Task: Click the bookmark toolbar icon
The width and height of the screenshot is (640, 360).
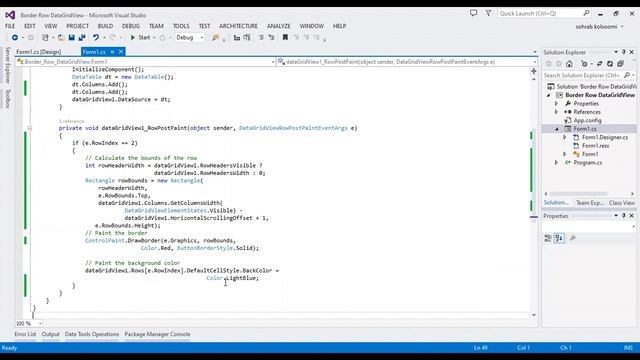Action: [x=285, y=38]
